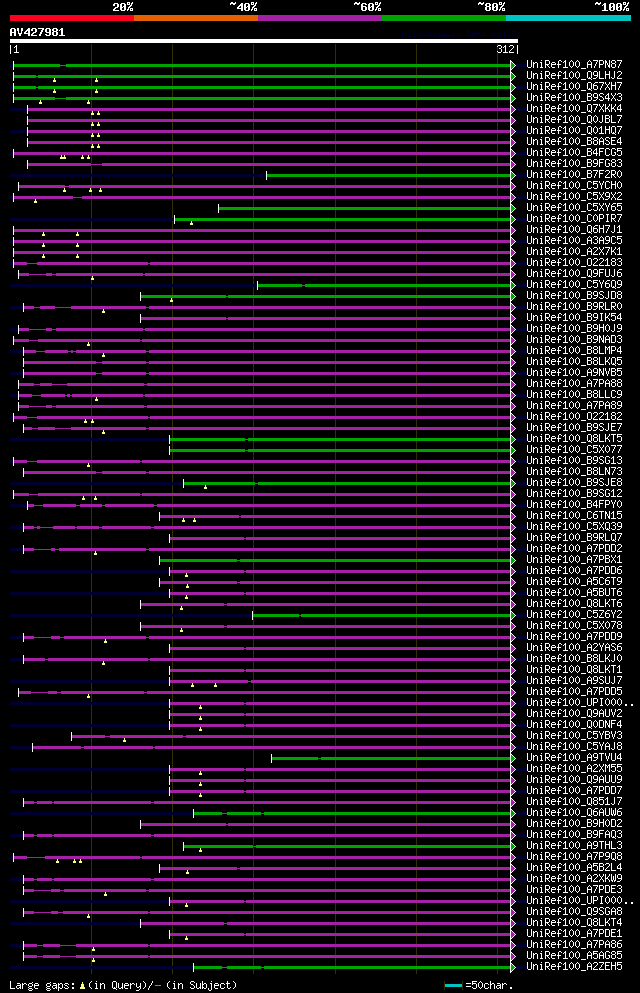Click UniRef100_Q8LKT5 hit name
Image resolution: width=640 pixels, height=993 pixels.
574,439
